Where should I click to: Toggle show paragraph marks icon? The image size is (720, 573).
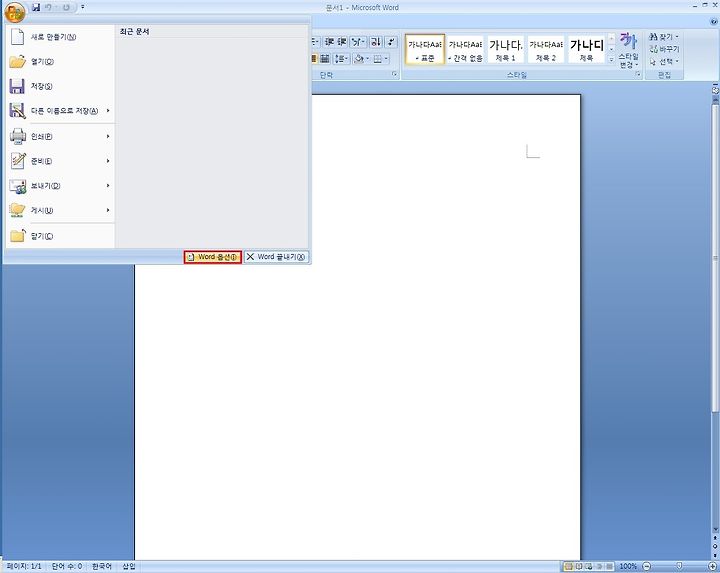(391, 42)
